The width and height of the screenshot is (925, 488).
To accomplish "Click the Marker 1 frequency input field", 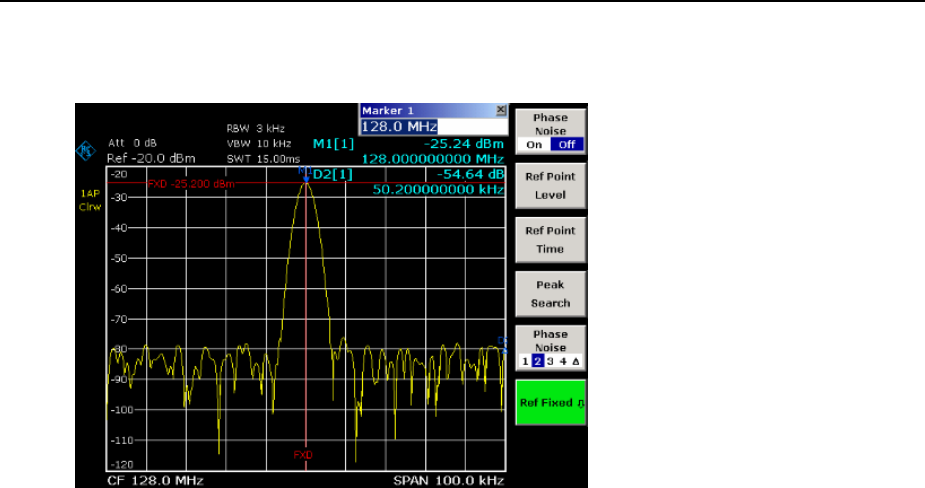I will [433, 127].
